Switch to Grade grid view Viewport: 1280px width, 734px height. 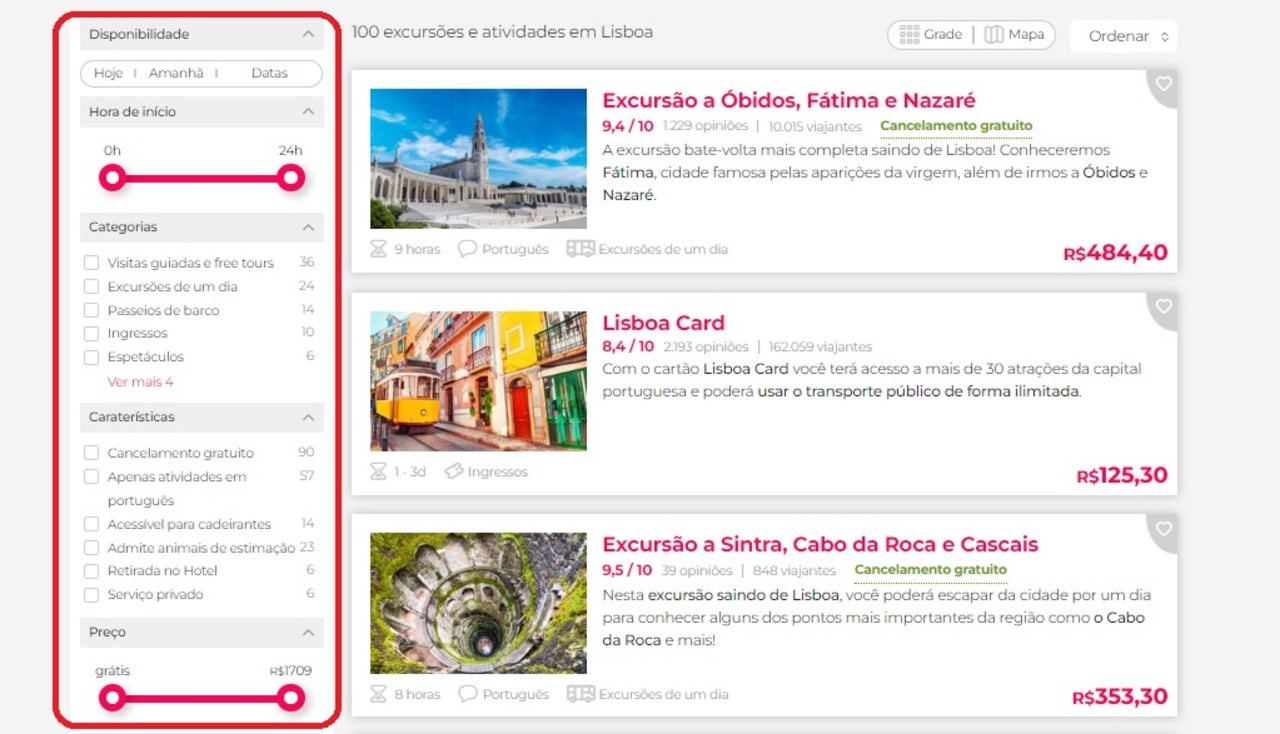(930, 35)
